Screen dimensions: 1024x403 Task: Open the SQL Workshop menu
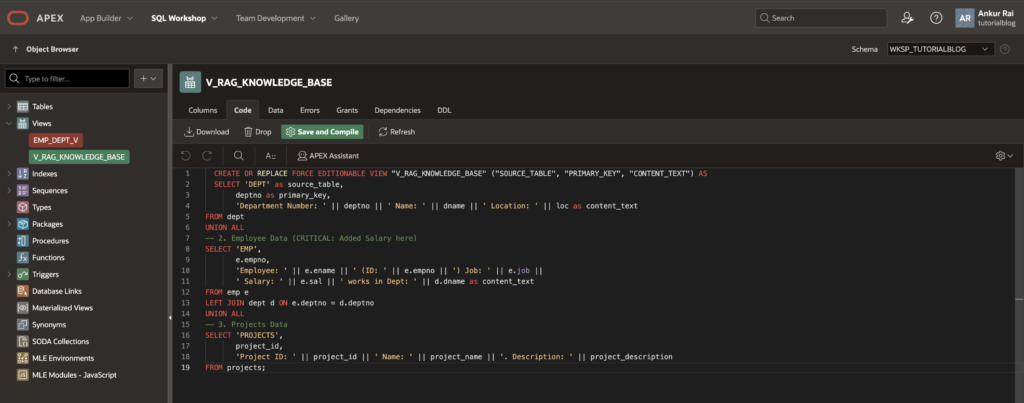pyautogui.click(x=178, y=18)
